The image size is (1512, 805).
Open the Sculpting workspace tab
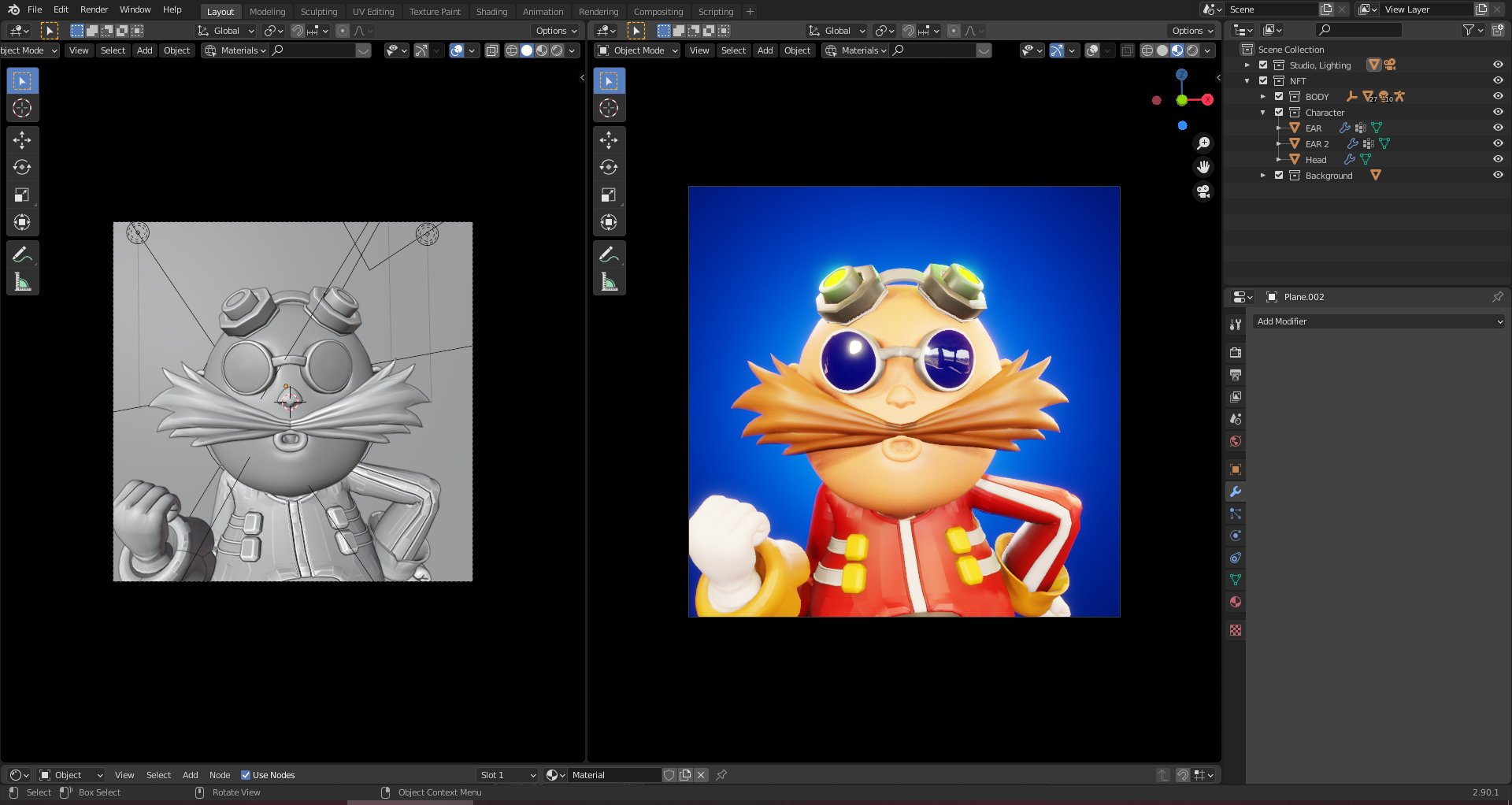tap(319, 12)
